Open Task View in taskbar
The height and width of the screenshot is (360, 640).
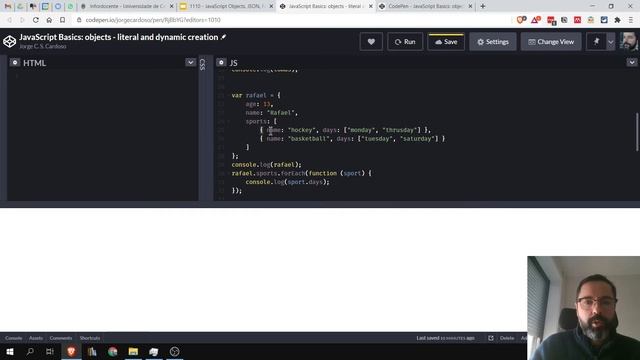click(x=50, y=351)
